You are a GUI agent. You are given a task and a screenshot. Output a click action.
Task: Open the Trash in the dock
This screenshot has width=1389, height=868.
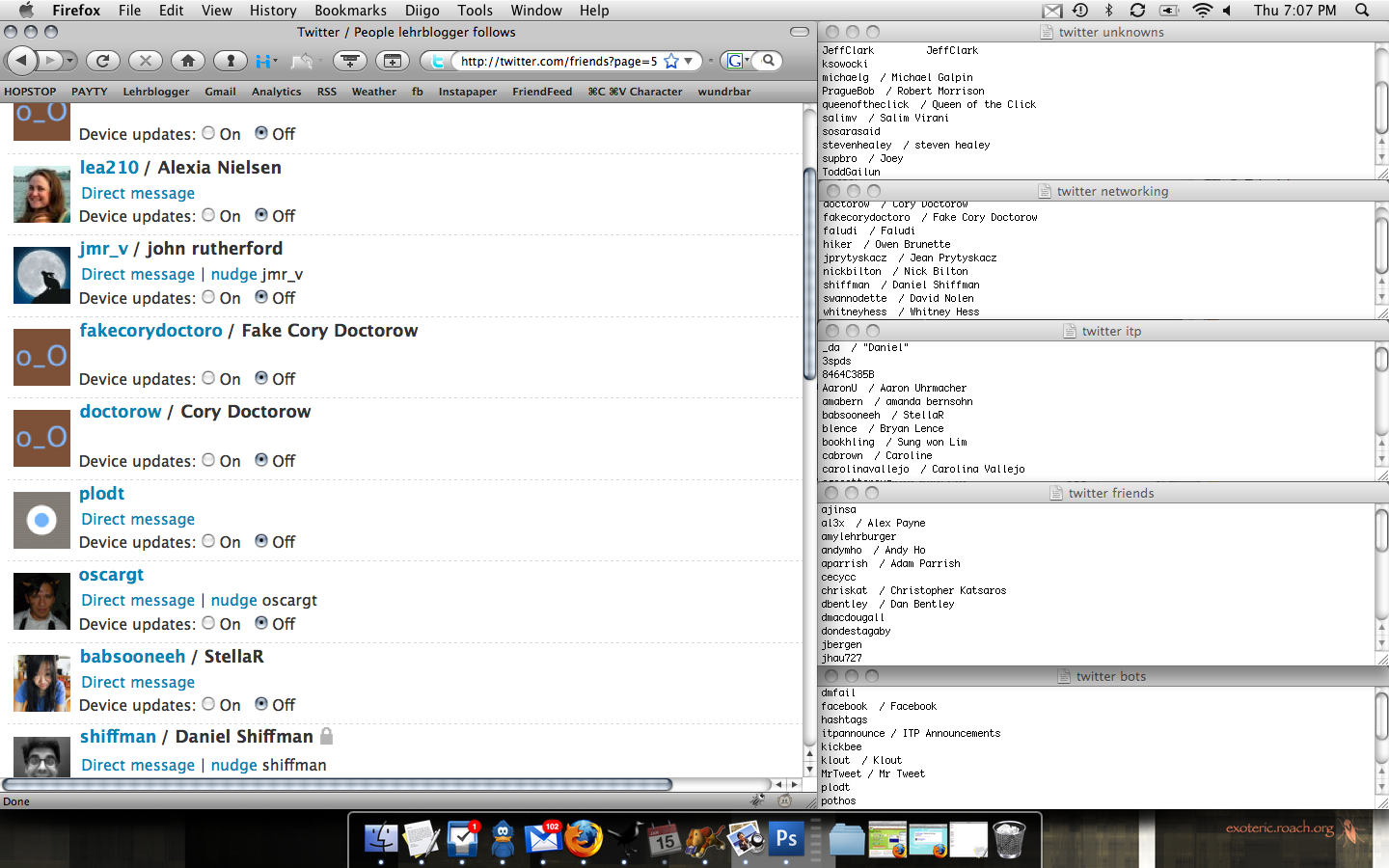pyautogui.click(x=1009, y=839)
